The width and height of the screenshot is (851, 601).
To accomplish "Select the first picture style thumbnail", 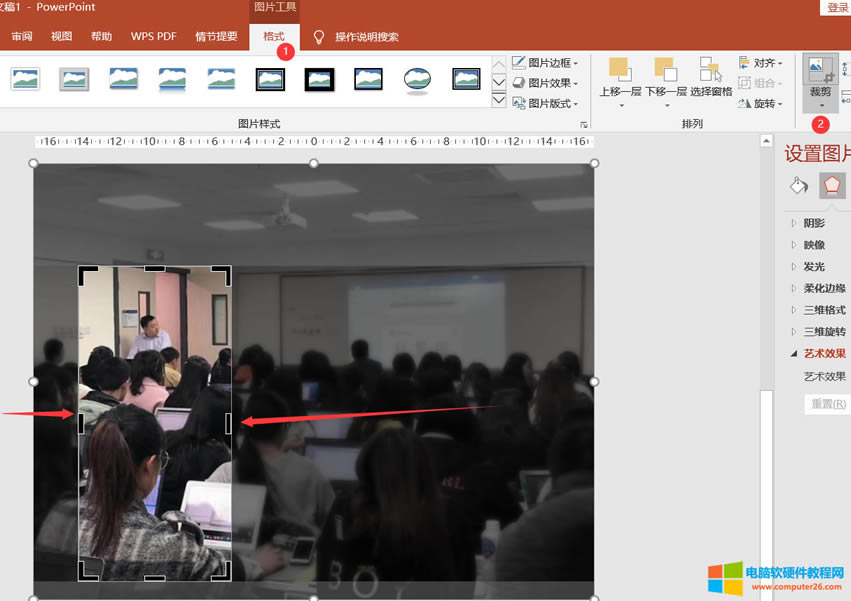I will [x=24, y=77].
